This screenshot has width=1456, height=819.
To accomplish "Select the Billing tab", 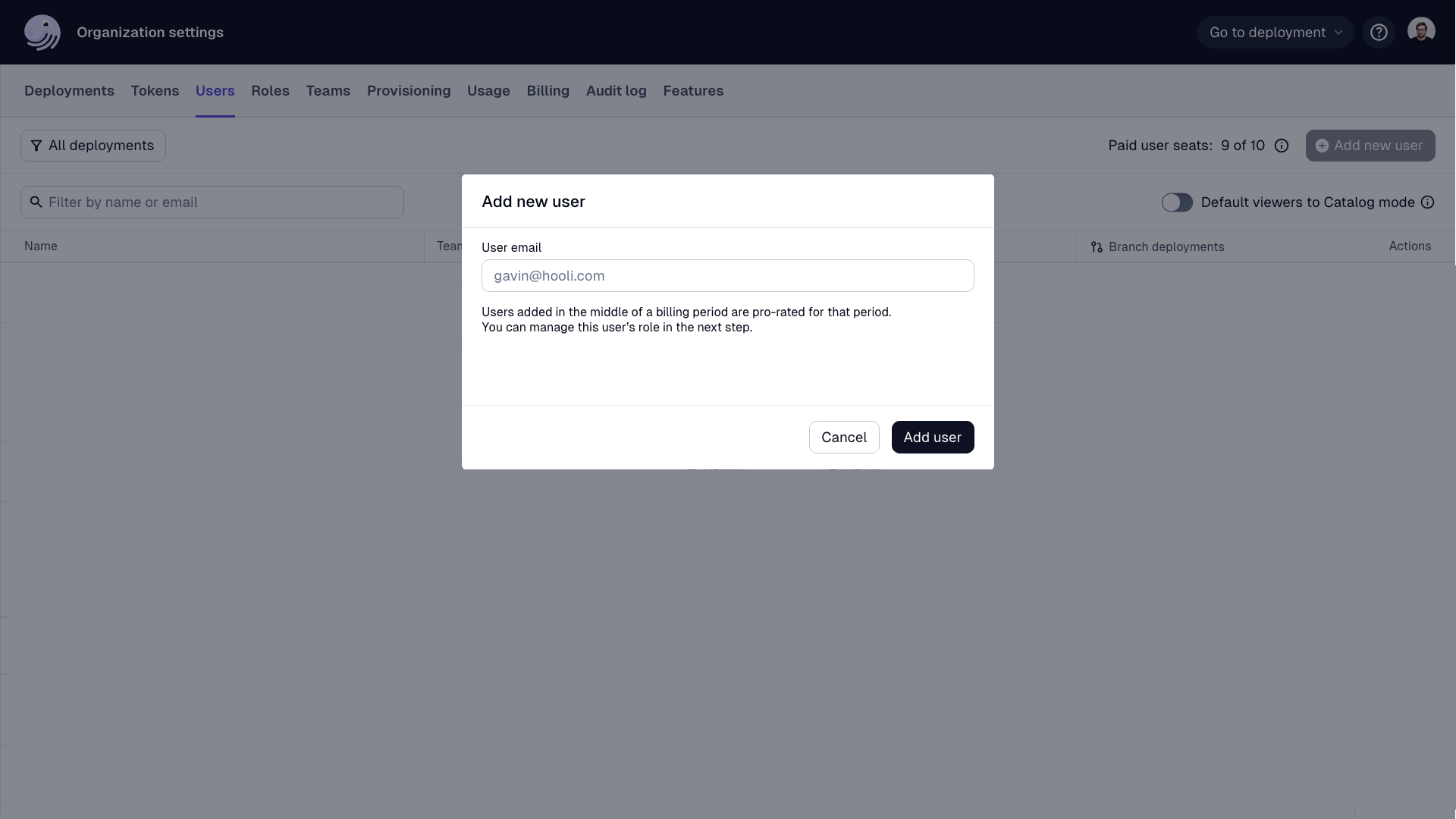I will pos(548,91).
